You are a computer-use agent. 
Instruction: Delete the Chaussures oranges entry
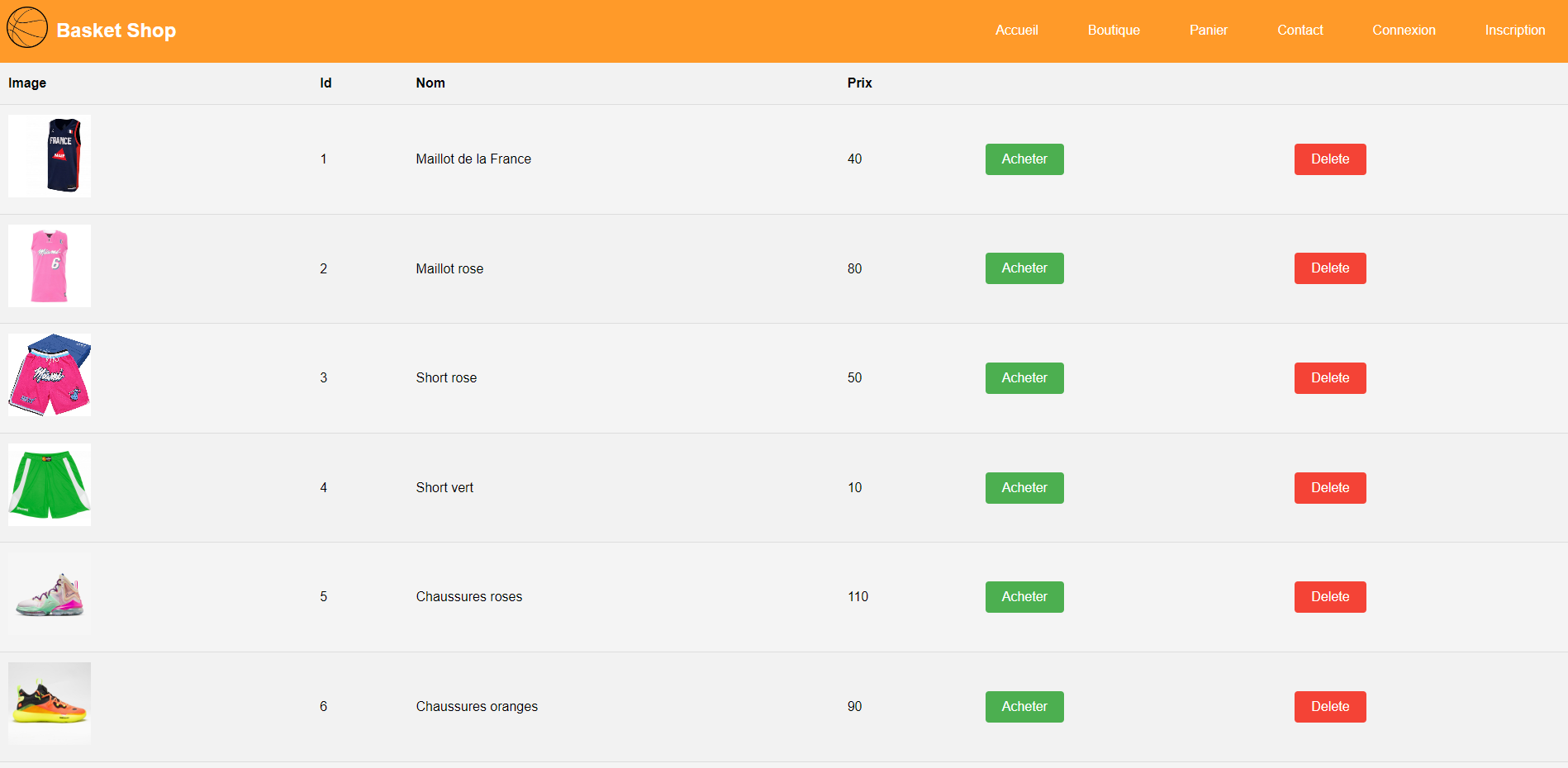coord(1330,707)
